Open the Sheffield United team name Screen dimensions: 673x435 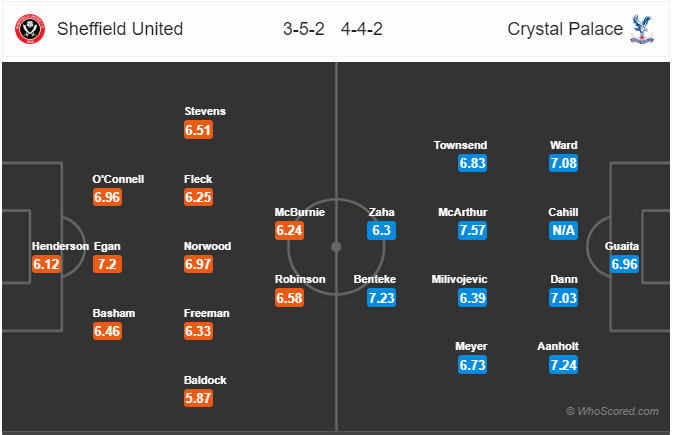pos(120,29)
